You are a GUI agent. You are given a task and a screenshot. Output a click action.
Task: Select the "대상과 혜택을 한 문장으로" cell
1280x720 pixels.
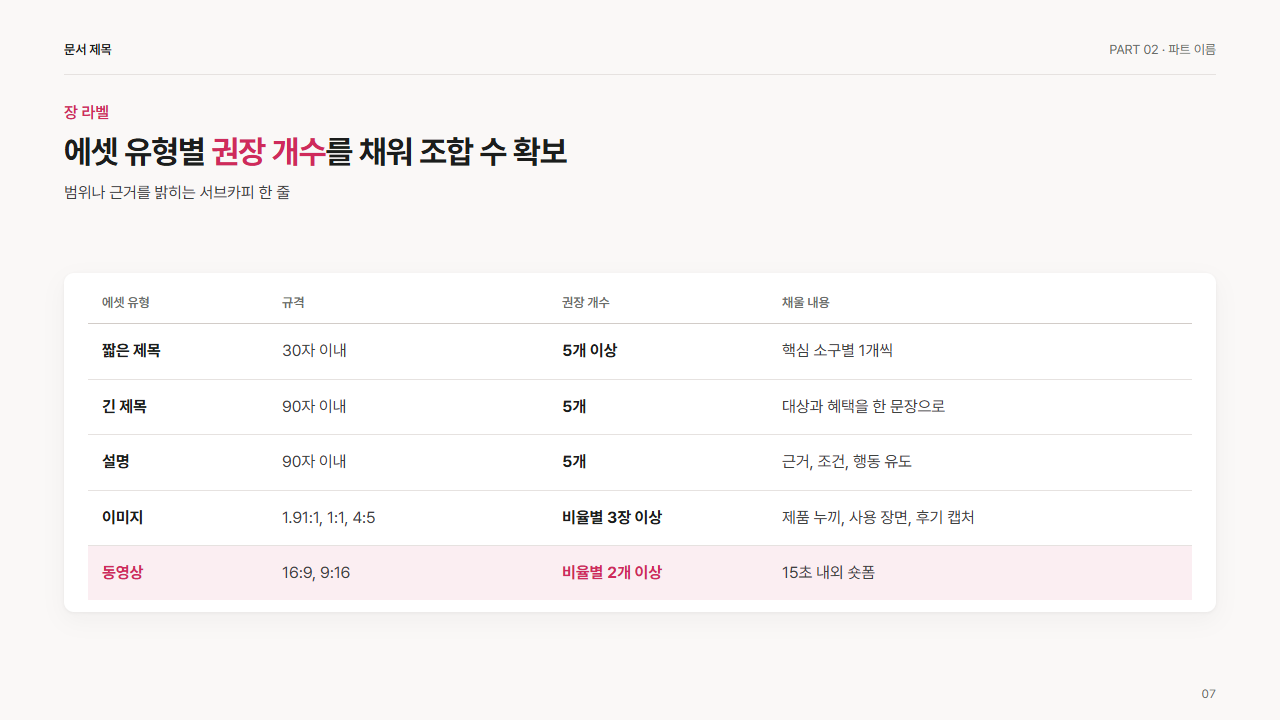[863, 407]
